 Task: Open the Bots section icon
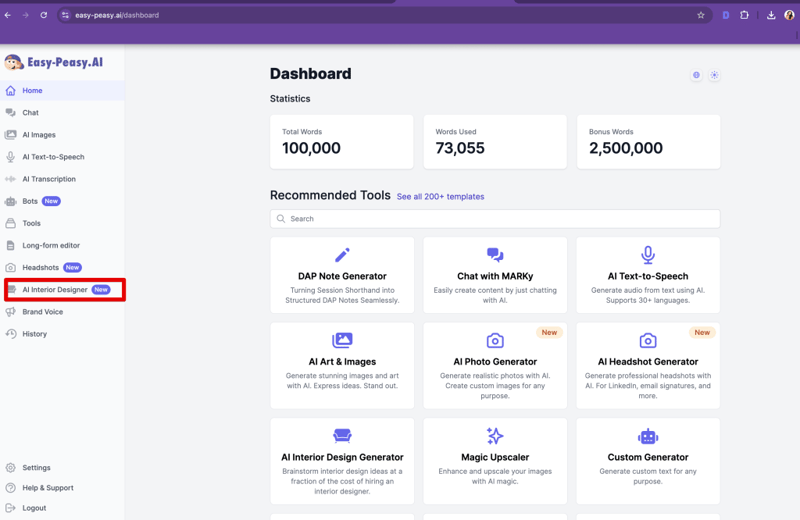11,201
